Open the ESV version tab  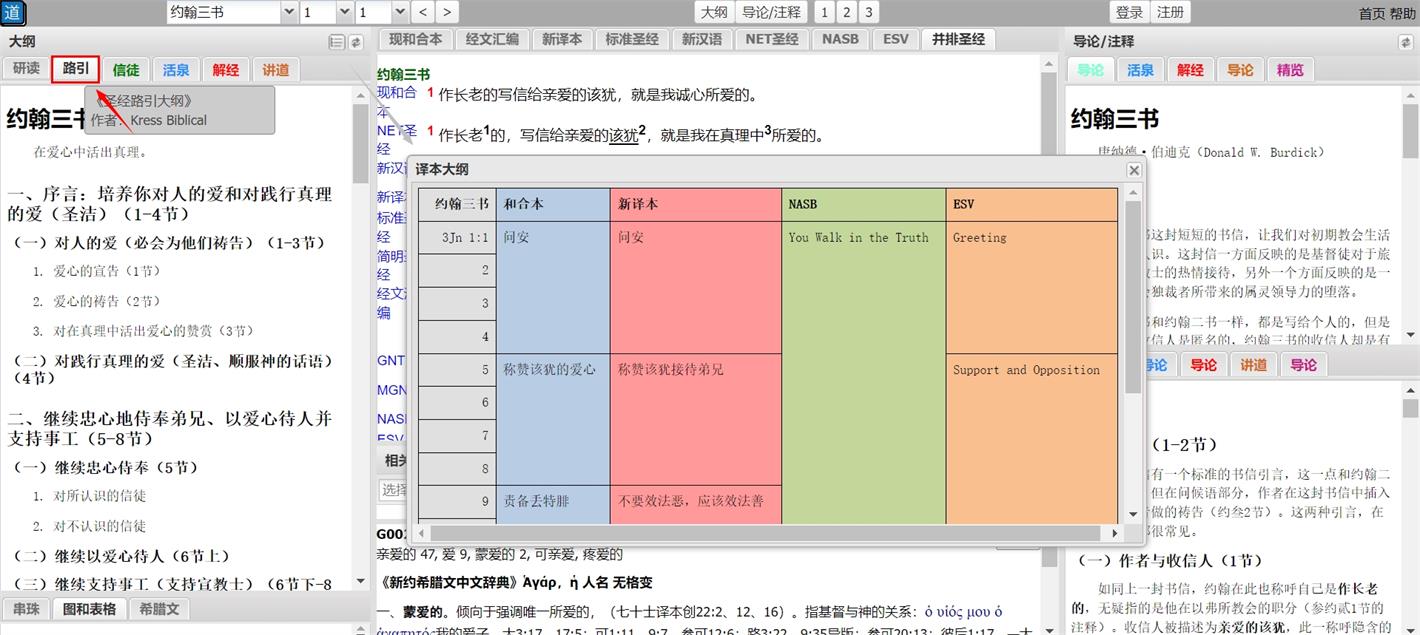[894, 38]
